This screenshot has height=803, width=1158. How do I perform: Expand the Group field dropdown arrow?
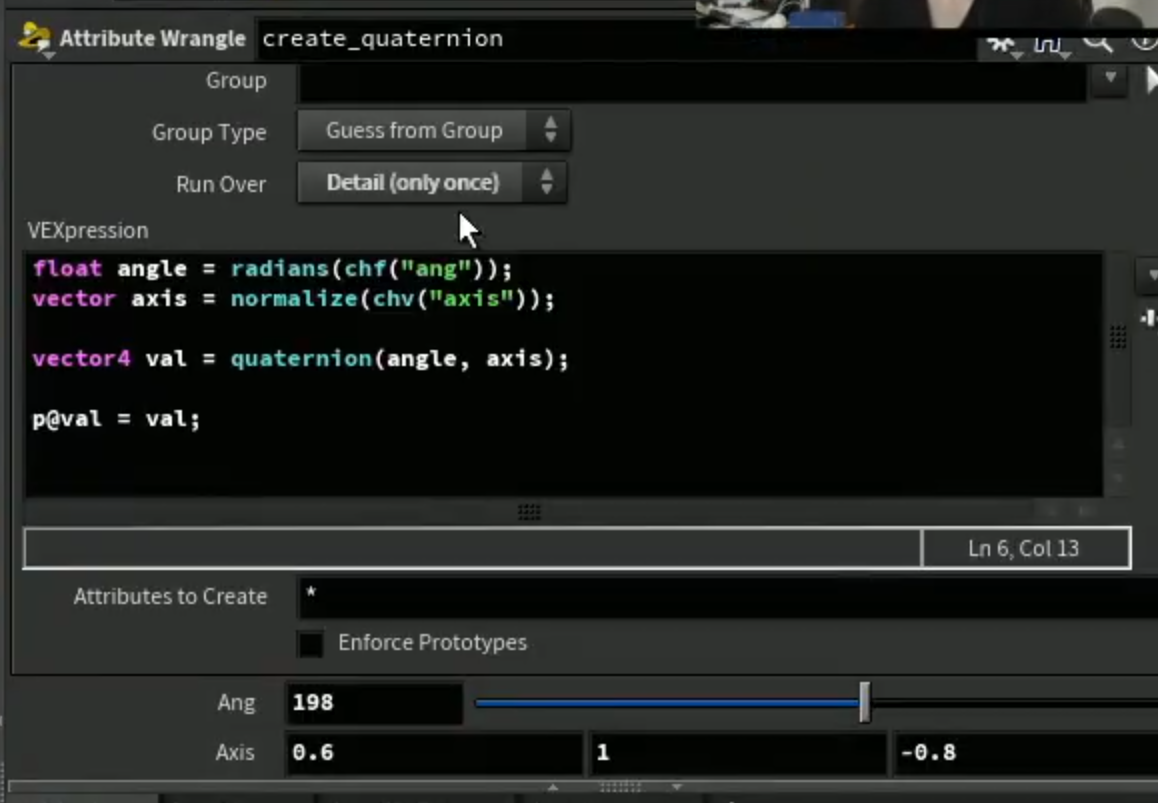(1110, 78)
